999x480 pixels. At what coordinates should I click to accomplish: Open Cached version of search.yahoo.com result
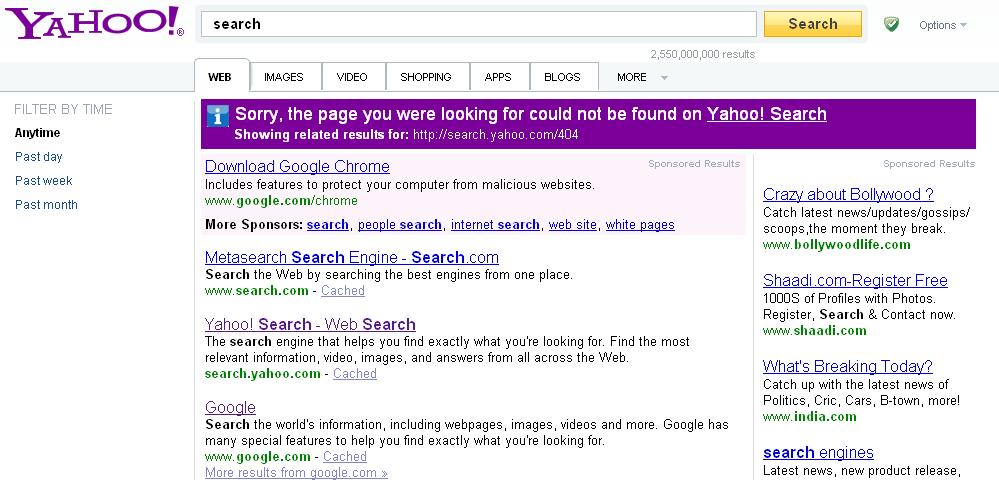tap(355, 374)
